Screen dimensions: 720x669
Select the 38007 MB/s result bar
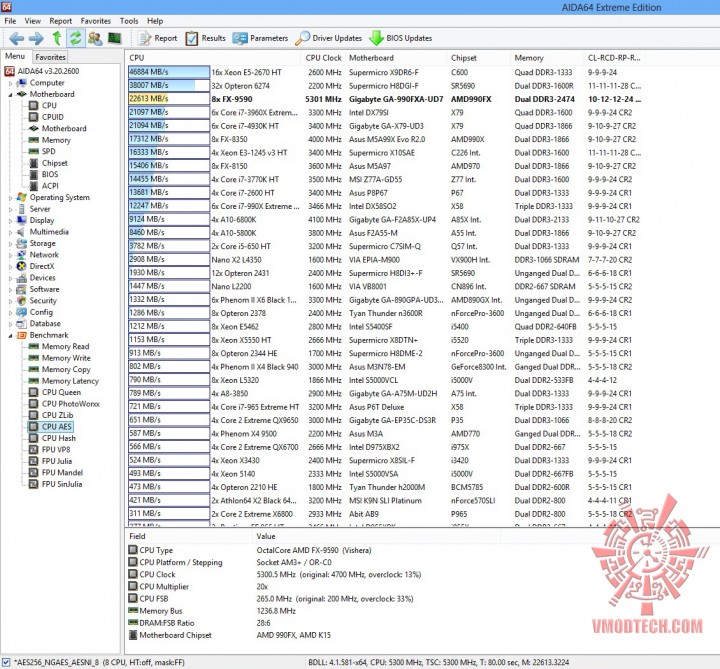pyautogui.click(x=169, y=85)
